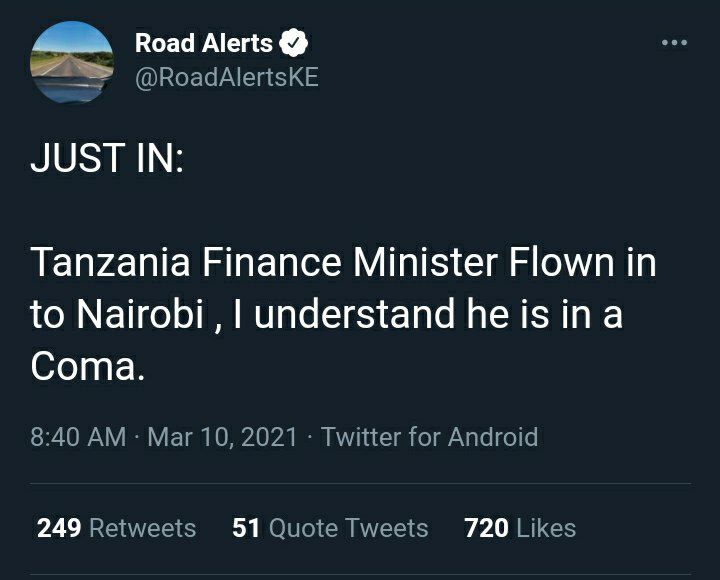The height and width of the screenshot is (580, 720).
Task: Open the 8:40 AM timestamp link
Action: coord(78,437)
